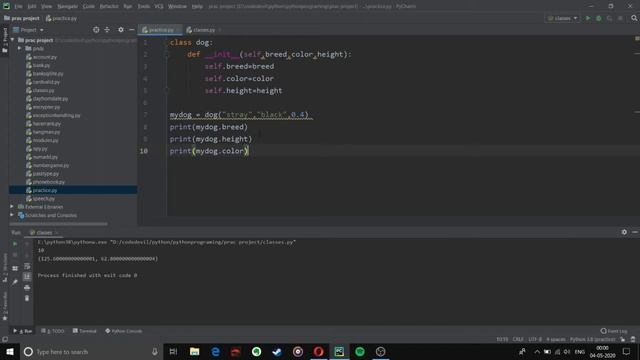Select the highlighted practice.py tree item
Image resolution: width=640 pixels, height=360 pixels.
[x=73, y=190]
